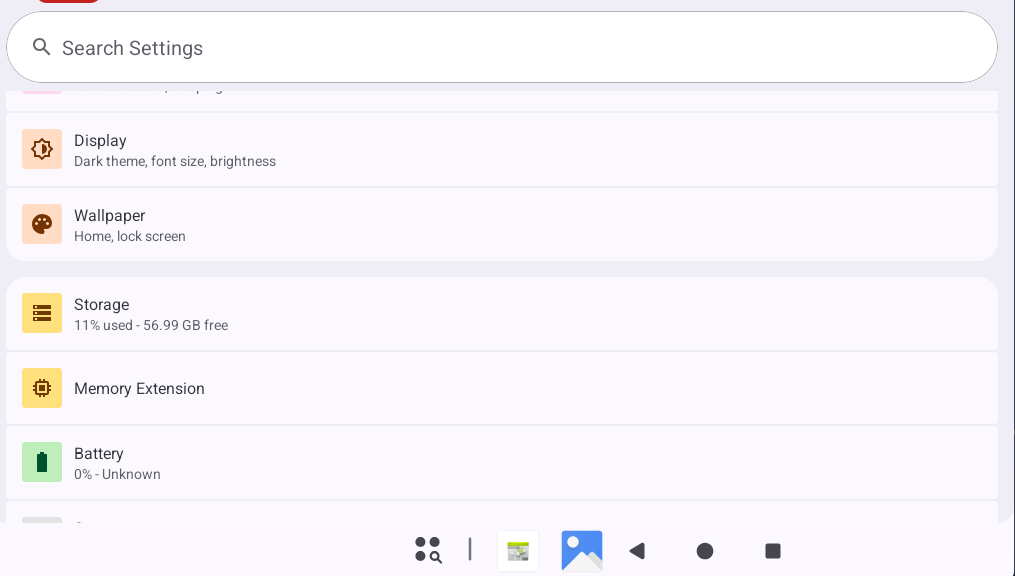Click the "11% used - 56.99 GB free" text
This screenshot has width=1015, height=576.
click(151, 325)
